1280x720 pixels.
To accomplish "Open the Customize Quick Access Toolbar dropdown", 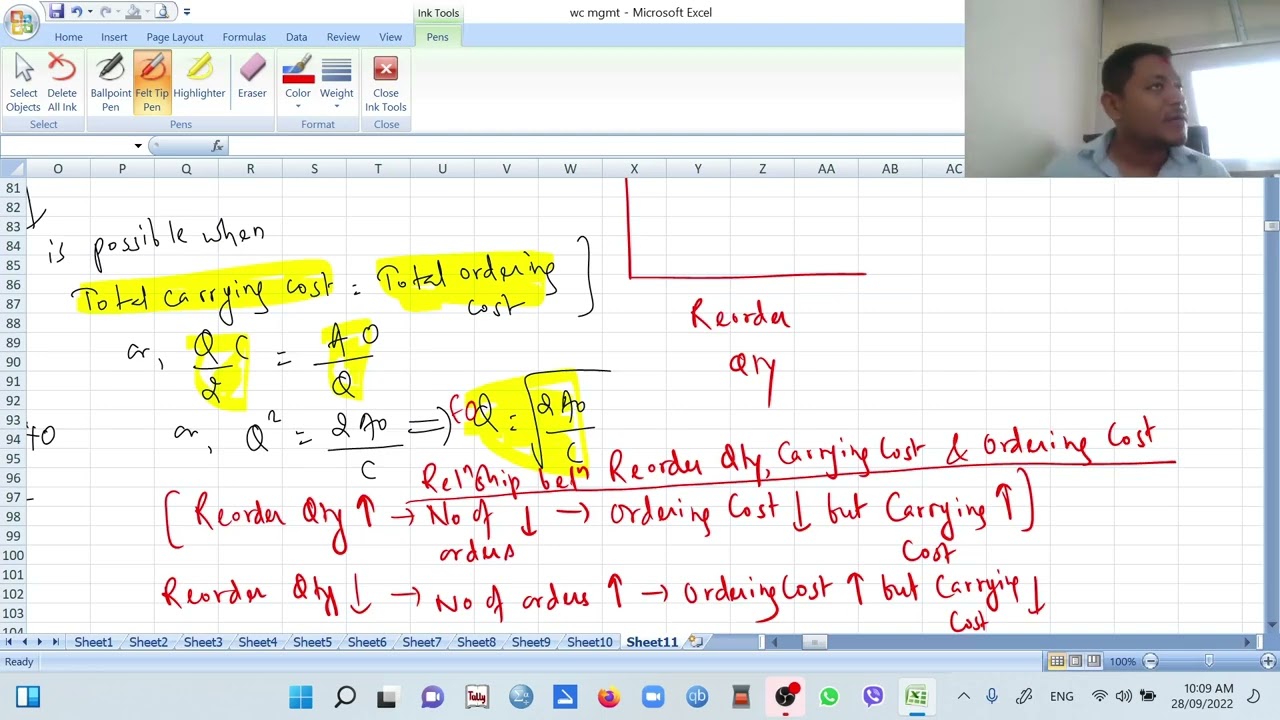I will 186,12.
